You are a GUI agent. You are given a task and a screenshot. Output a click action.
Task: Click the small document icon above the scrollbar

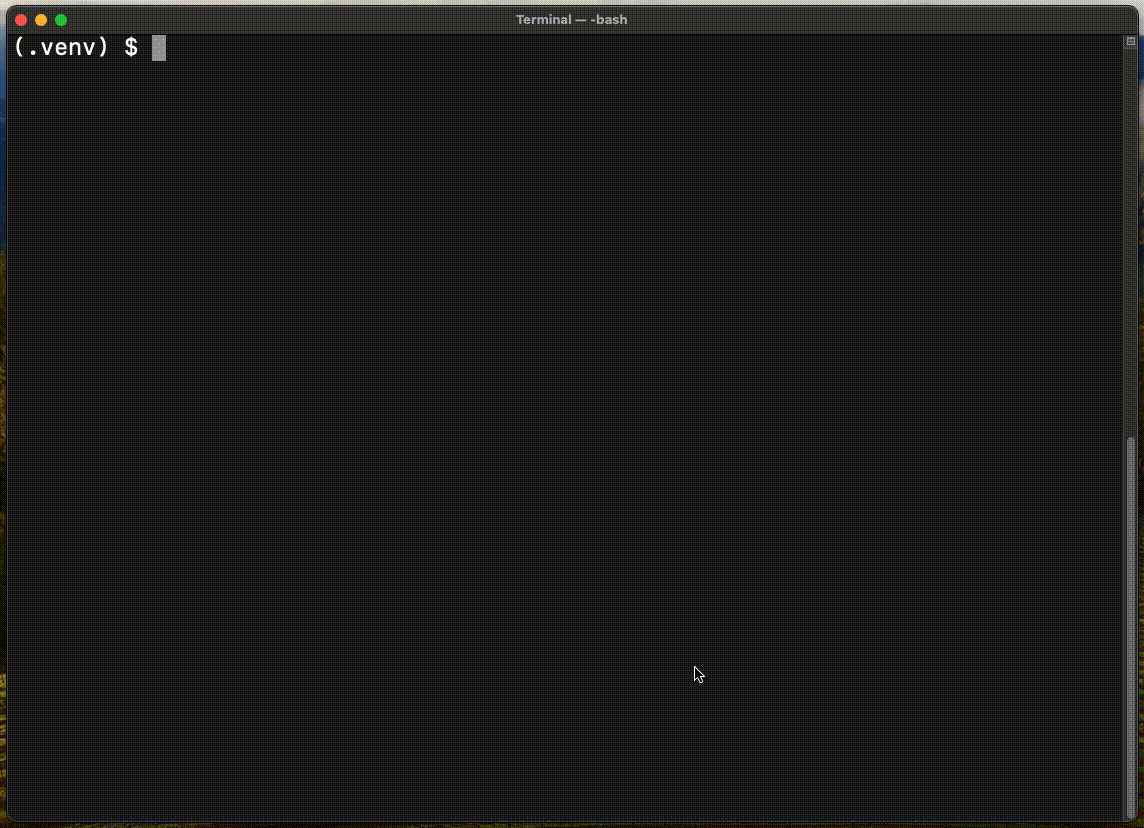tap(1131, 41)
